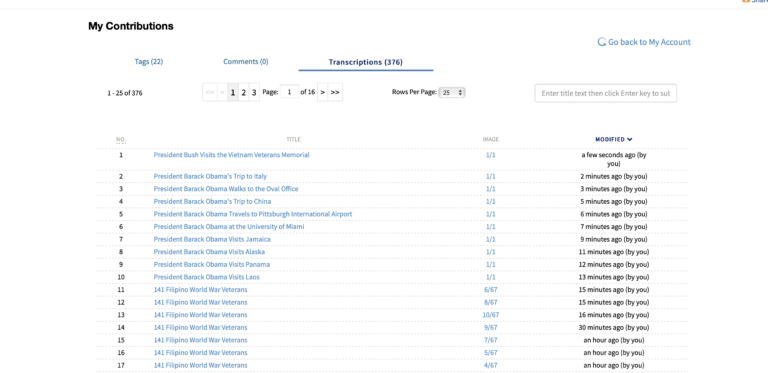Viewport: 768px width, 373px height.
Task: Open 141 Filipino World War Veterans in row 17
Action: pyautogui.click(x=200, y=366)
